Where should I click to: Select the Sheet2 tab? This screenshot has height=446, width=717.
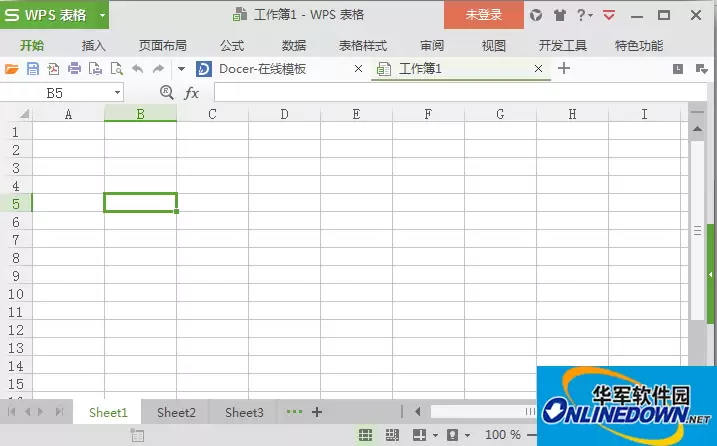click(x=176, y=413)
